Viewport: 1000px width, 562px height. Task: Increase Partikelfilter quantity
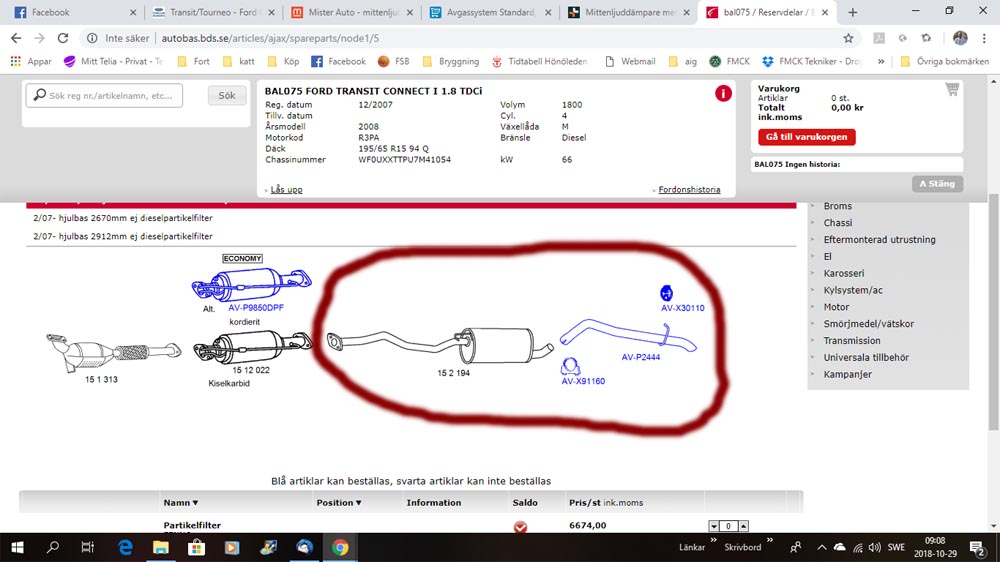click(744, 526)
